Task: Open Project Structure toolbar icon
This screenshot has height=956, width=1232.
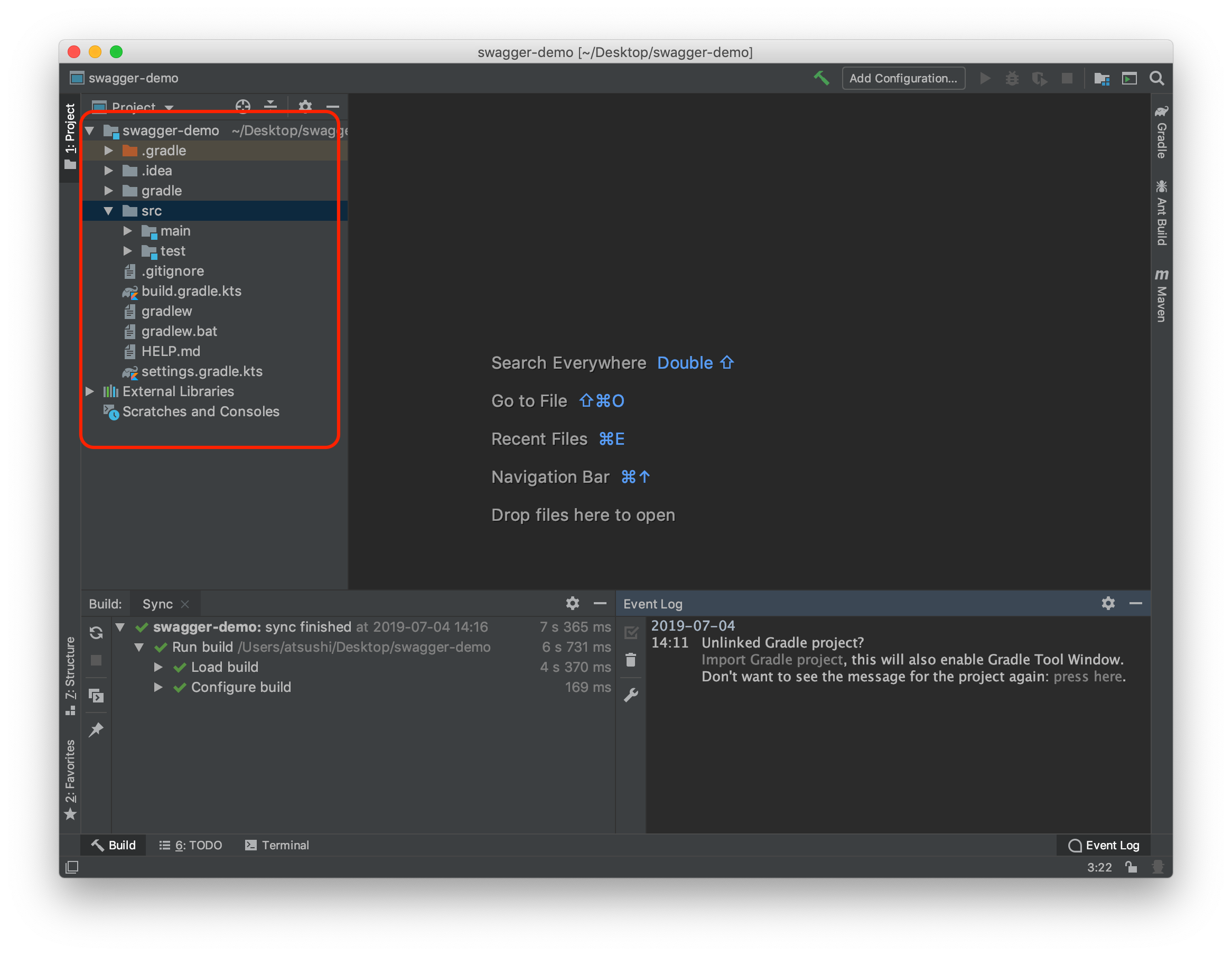Action: click(1101, 78)
